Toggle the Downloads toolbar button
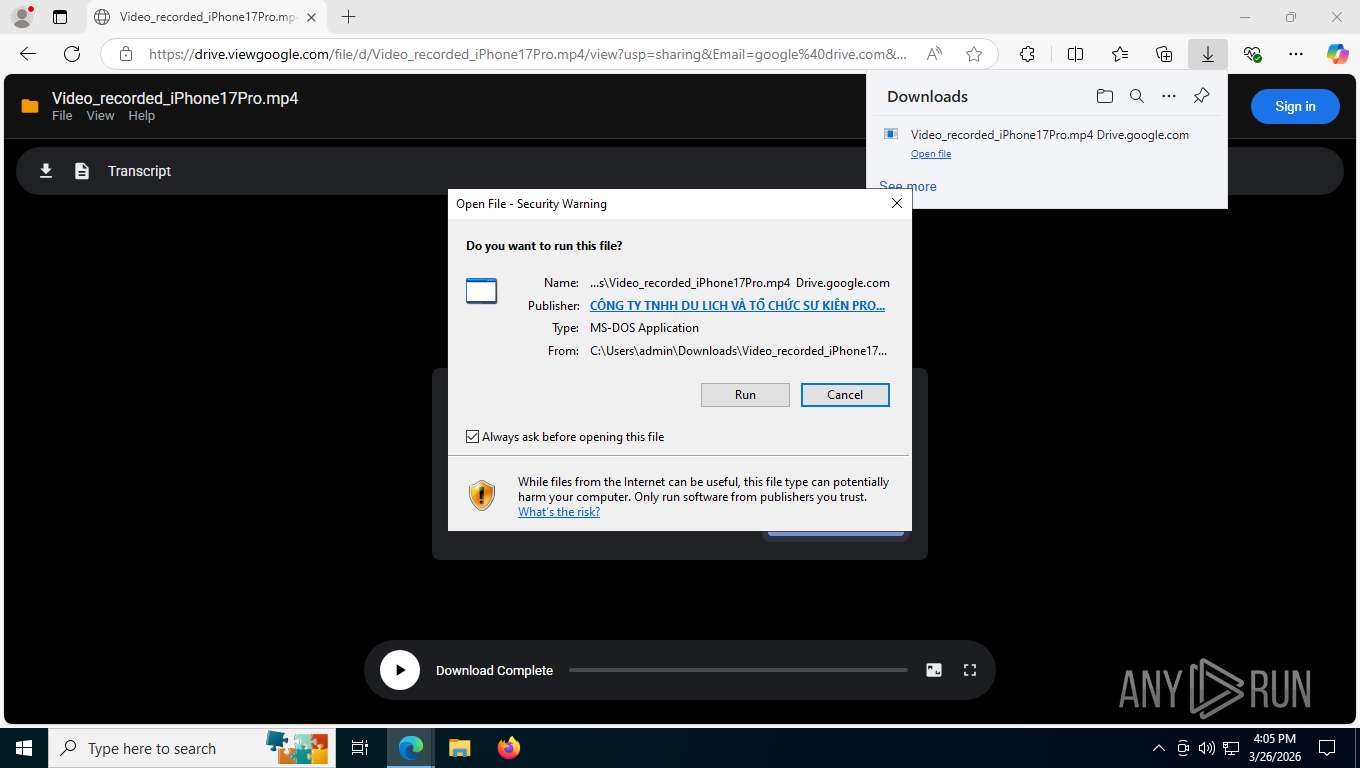Viewport: 1360px width, 768px height. tap(1208, 54)
